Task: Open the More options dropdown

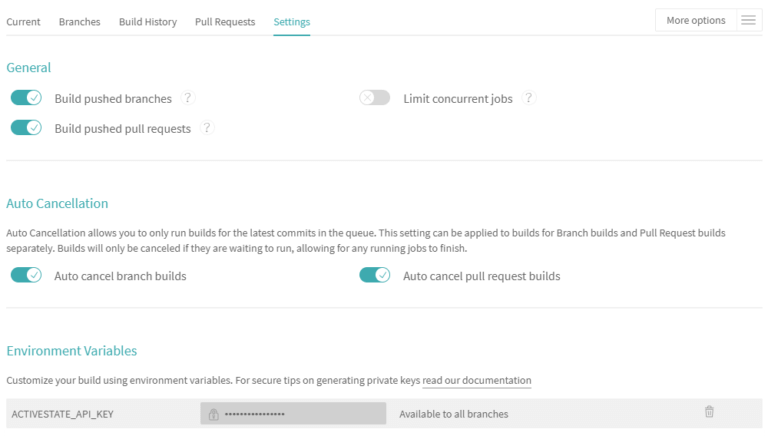Action: 696,20
